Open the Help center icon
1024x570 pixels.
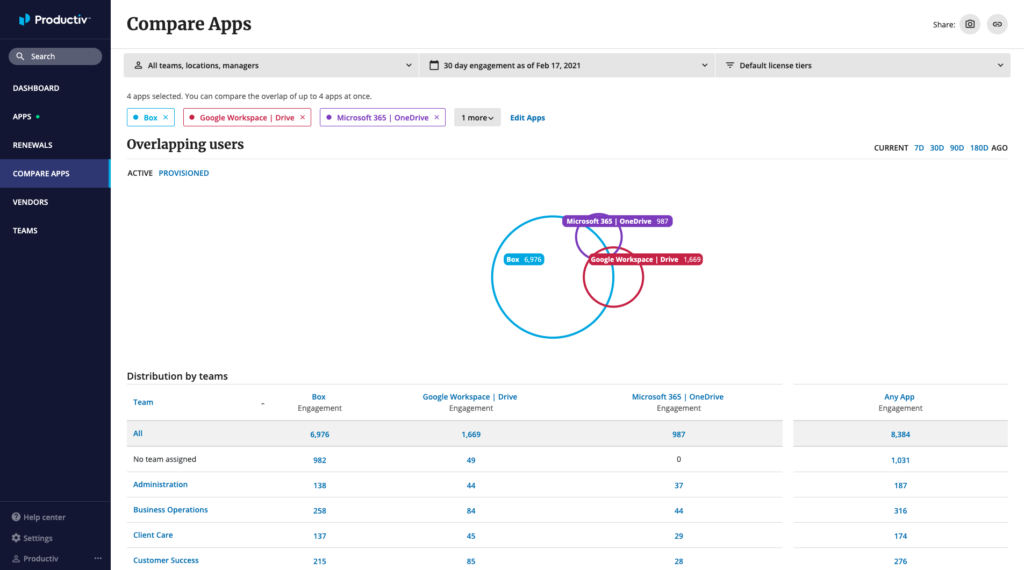pos(16,517)
